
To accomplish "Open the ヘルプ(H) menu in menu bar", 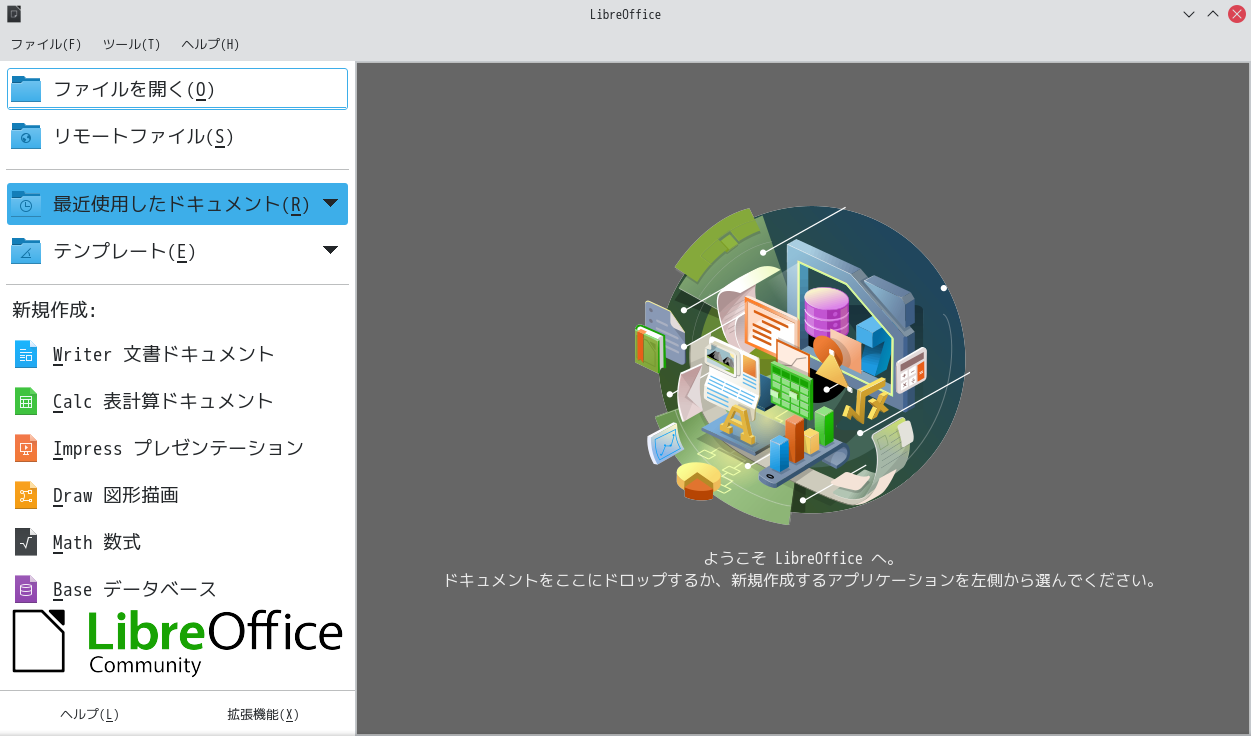I will point(210,44).
